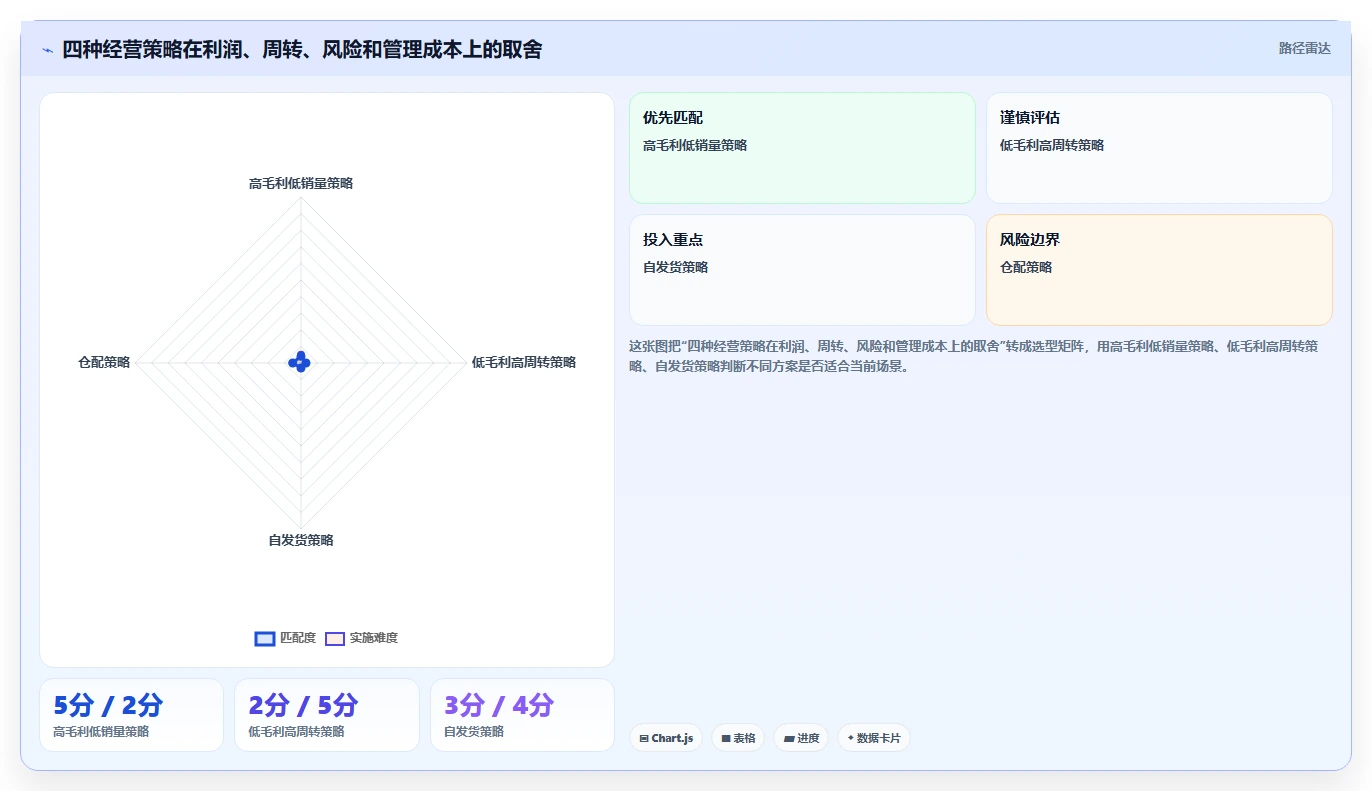Viewport: 1372px width, 791px height.
Task: Click the blue data points at radar center
Action: click(299, 363)
